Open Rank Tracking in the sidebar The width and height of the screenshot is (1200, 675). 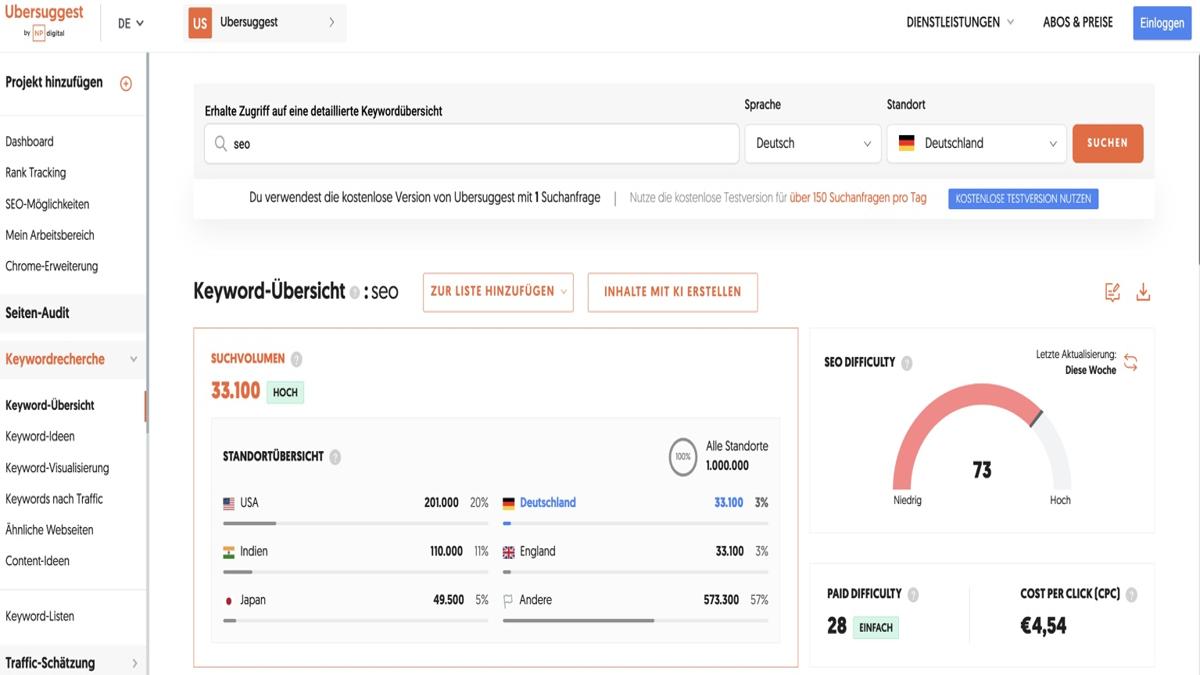35,173
